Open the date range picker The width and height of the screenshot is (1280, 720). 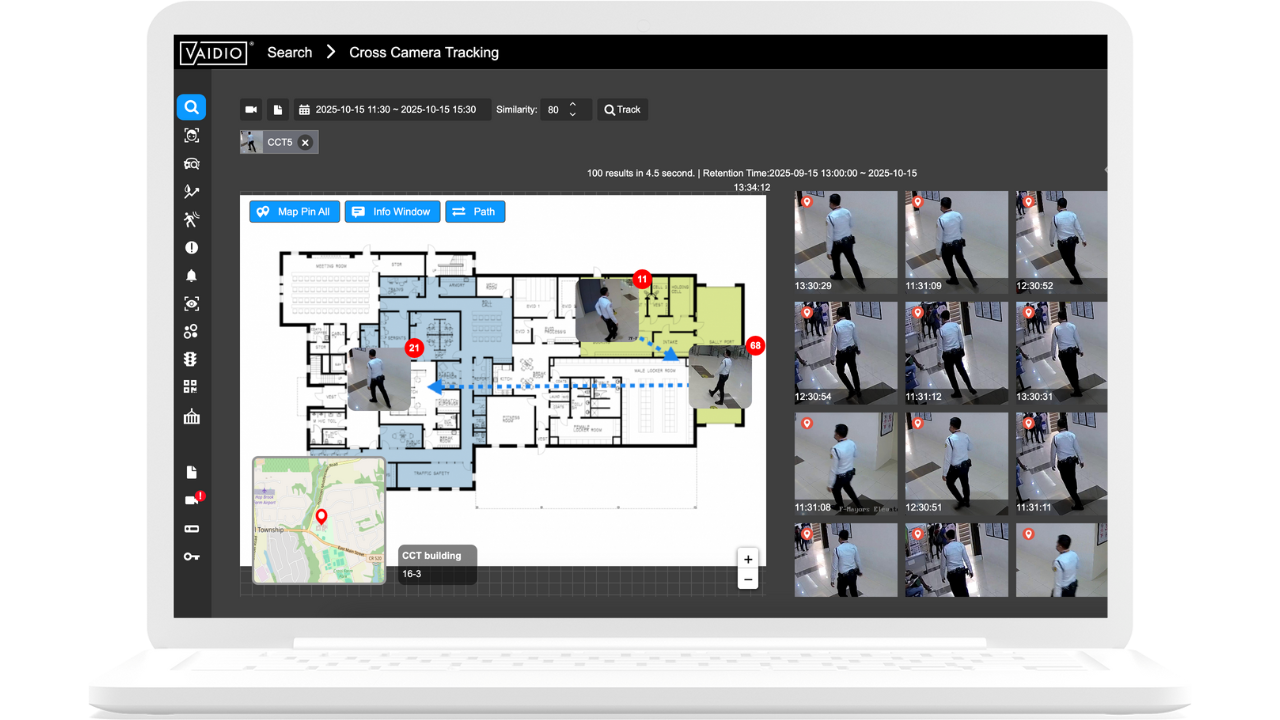pyautogui.click(x=391, y=109)
